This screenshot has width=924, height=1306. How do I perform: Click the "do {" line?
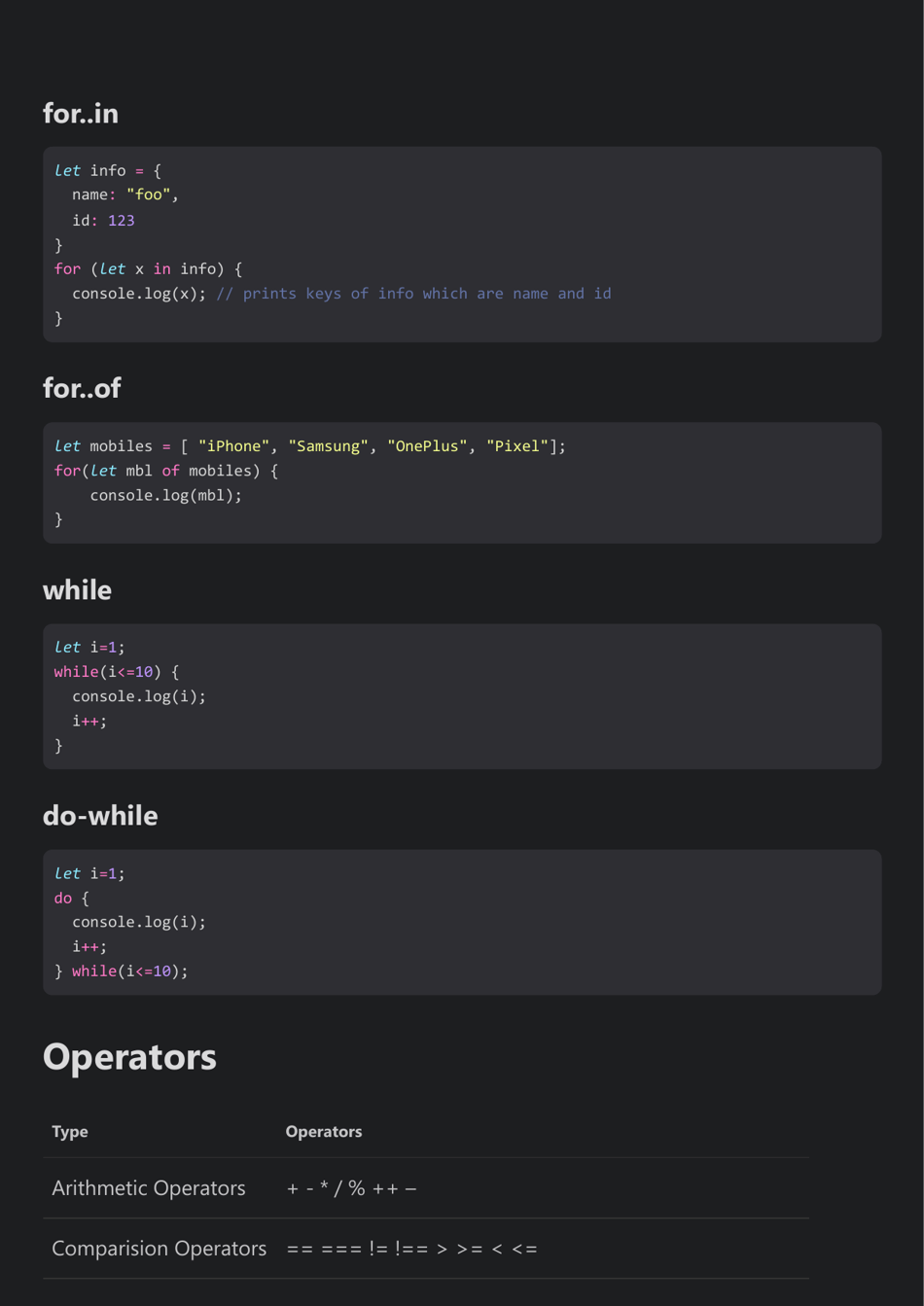pyautogui.click(x=72, y=899)
